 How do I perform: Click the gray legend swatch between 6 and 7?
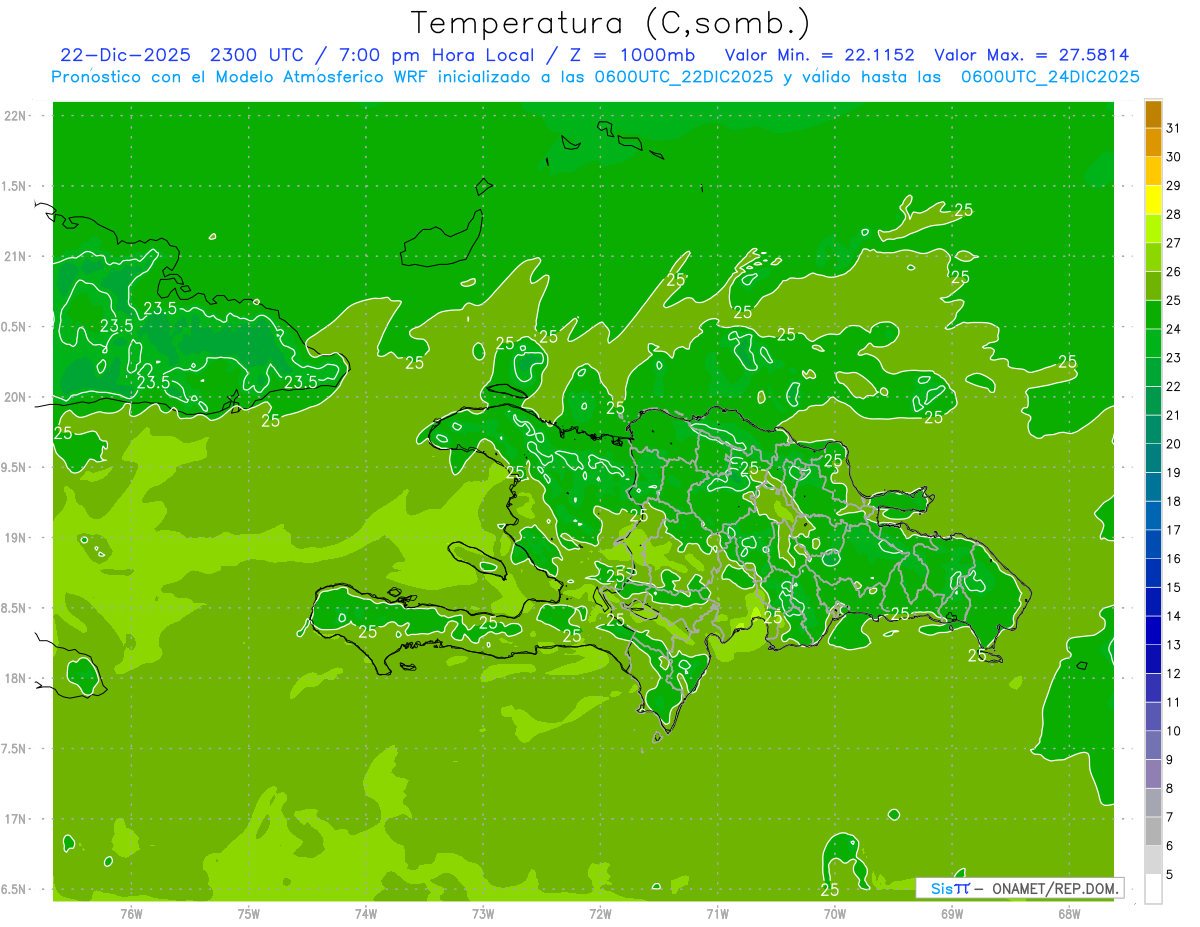click(x=1153, y=831)
